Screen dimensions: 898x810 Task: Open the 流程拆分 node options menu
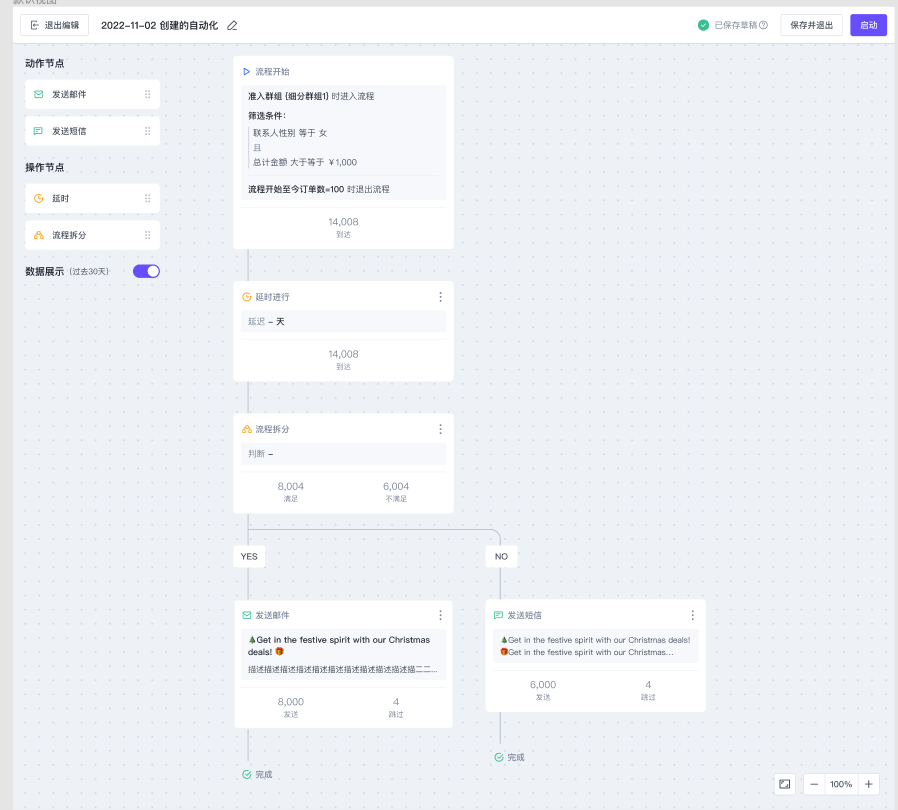click(x=440, y=429)
